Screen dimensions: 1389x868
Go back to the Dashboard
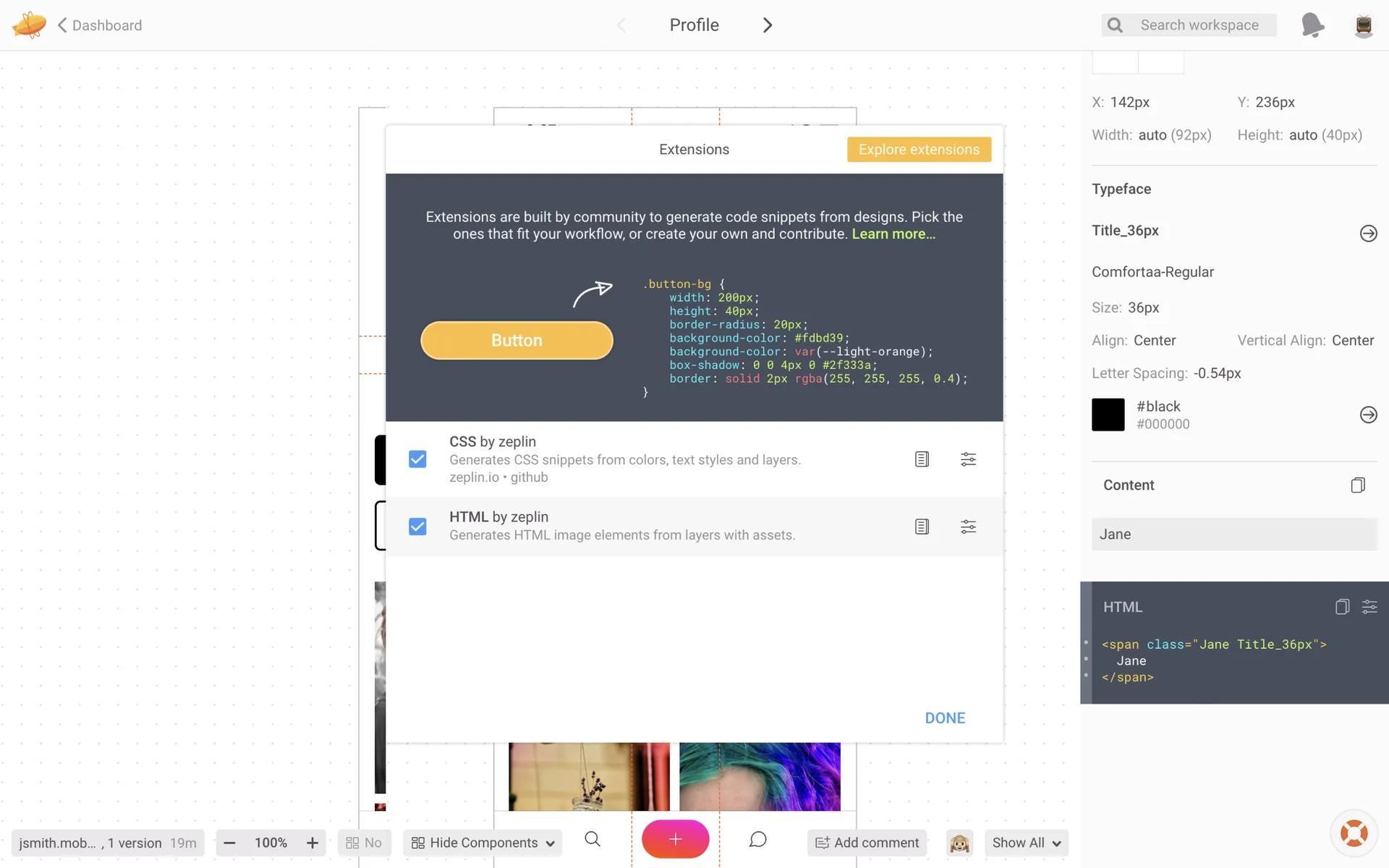[100, 25]
